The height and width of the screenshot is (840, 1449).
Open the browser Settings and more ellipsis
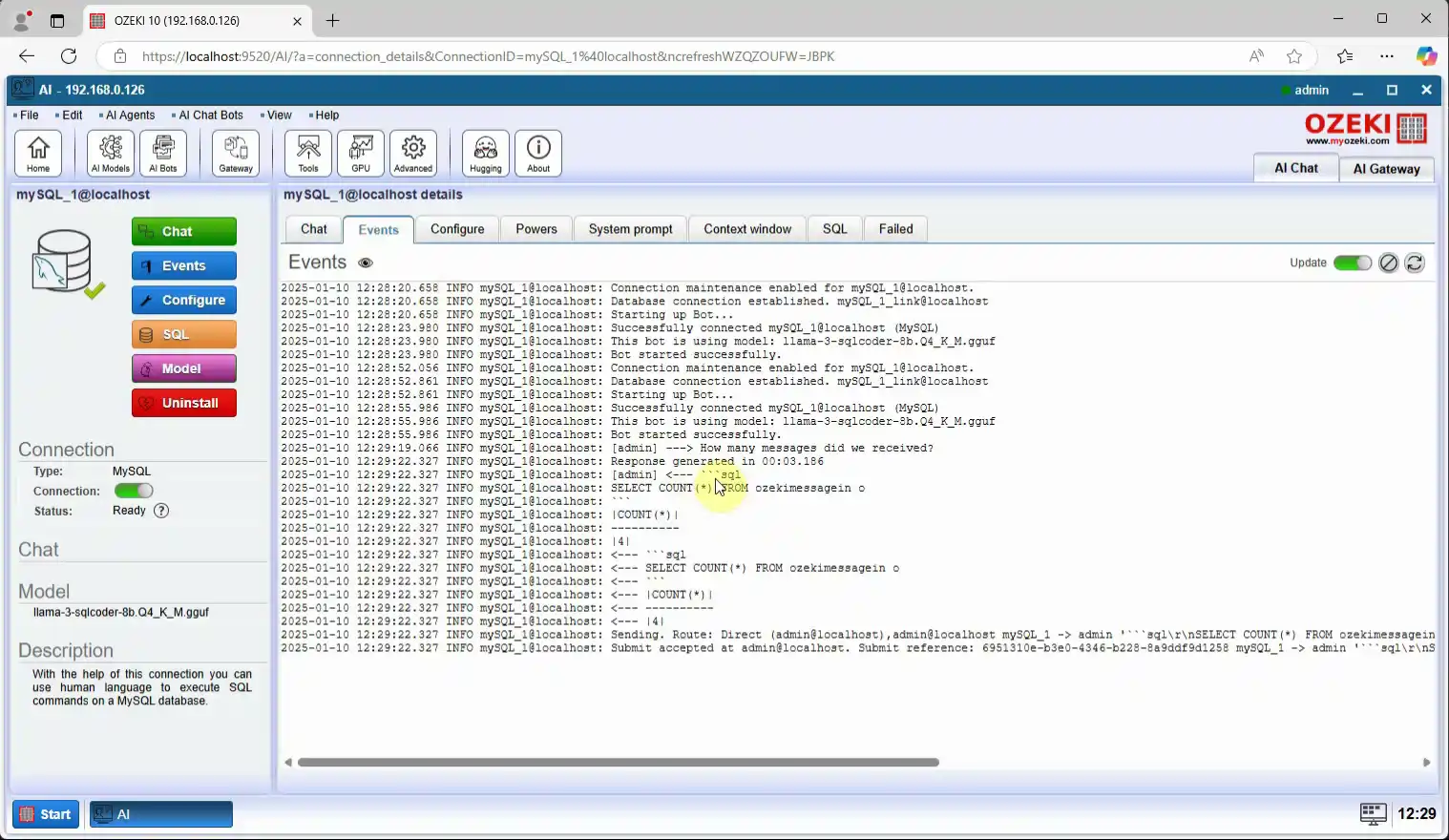tap(1387, 56)
